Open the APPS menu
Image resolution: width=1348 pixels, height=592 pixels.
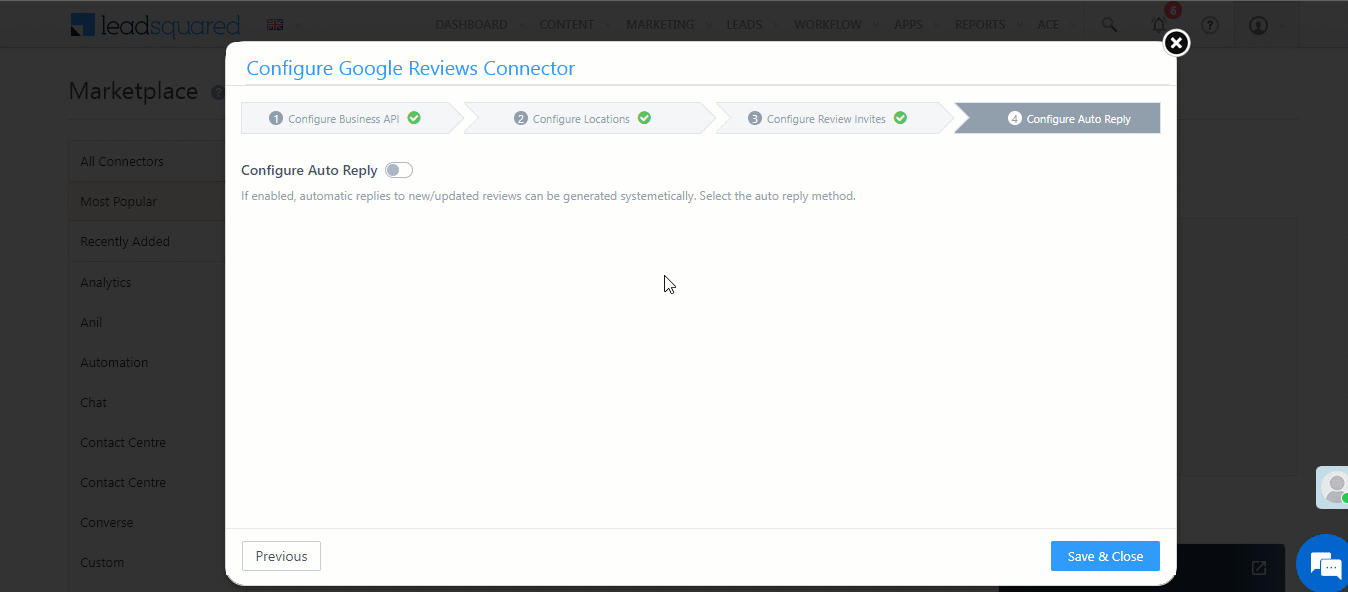pos(909,25)
